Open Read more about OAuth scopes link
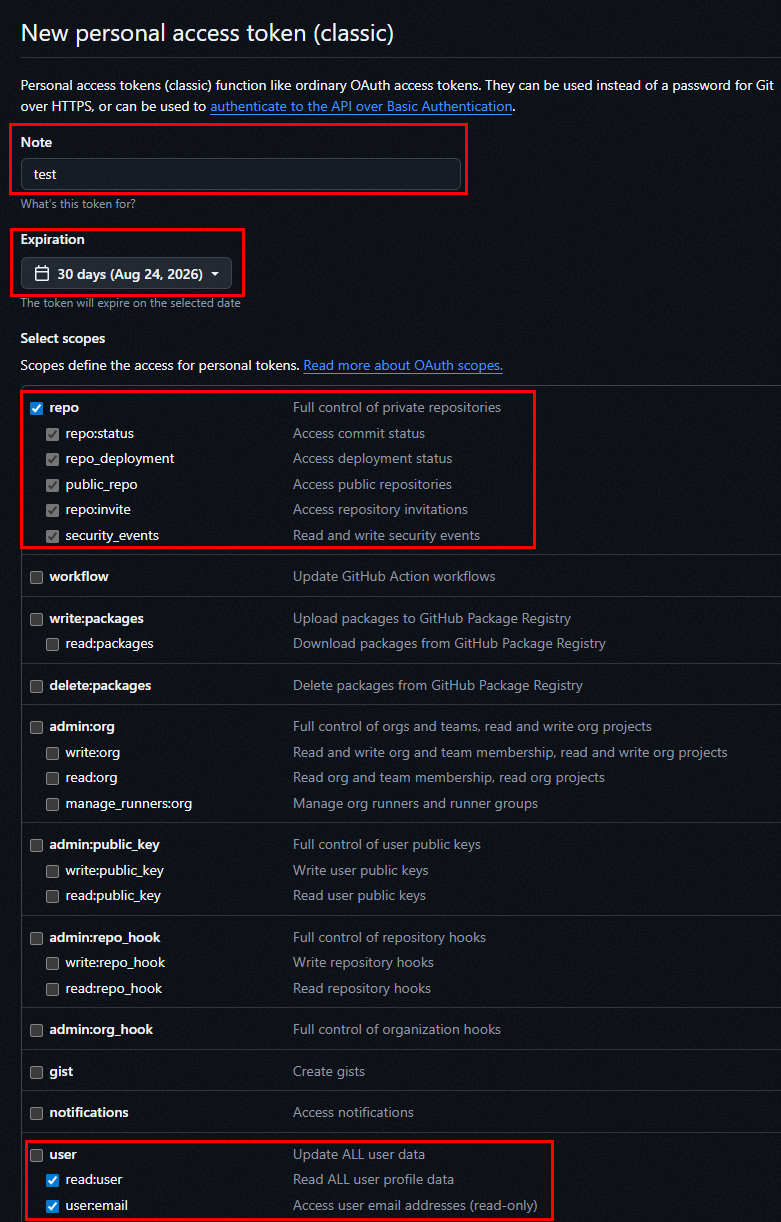 (x=403, y=366)
